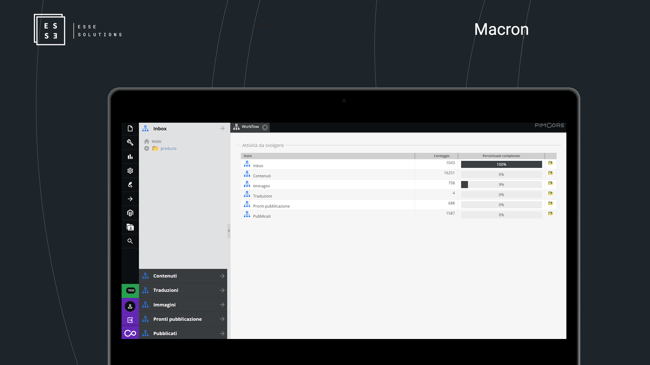Screen dimensions: 650x365
Task: Click the Inbox panel header arrow
Action: coord(222,129)
